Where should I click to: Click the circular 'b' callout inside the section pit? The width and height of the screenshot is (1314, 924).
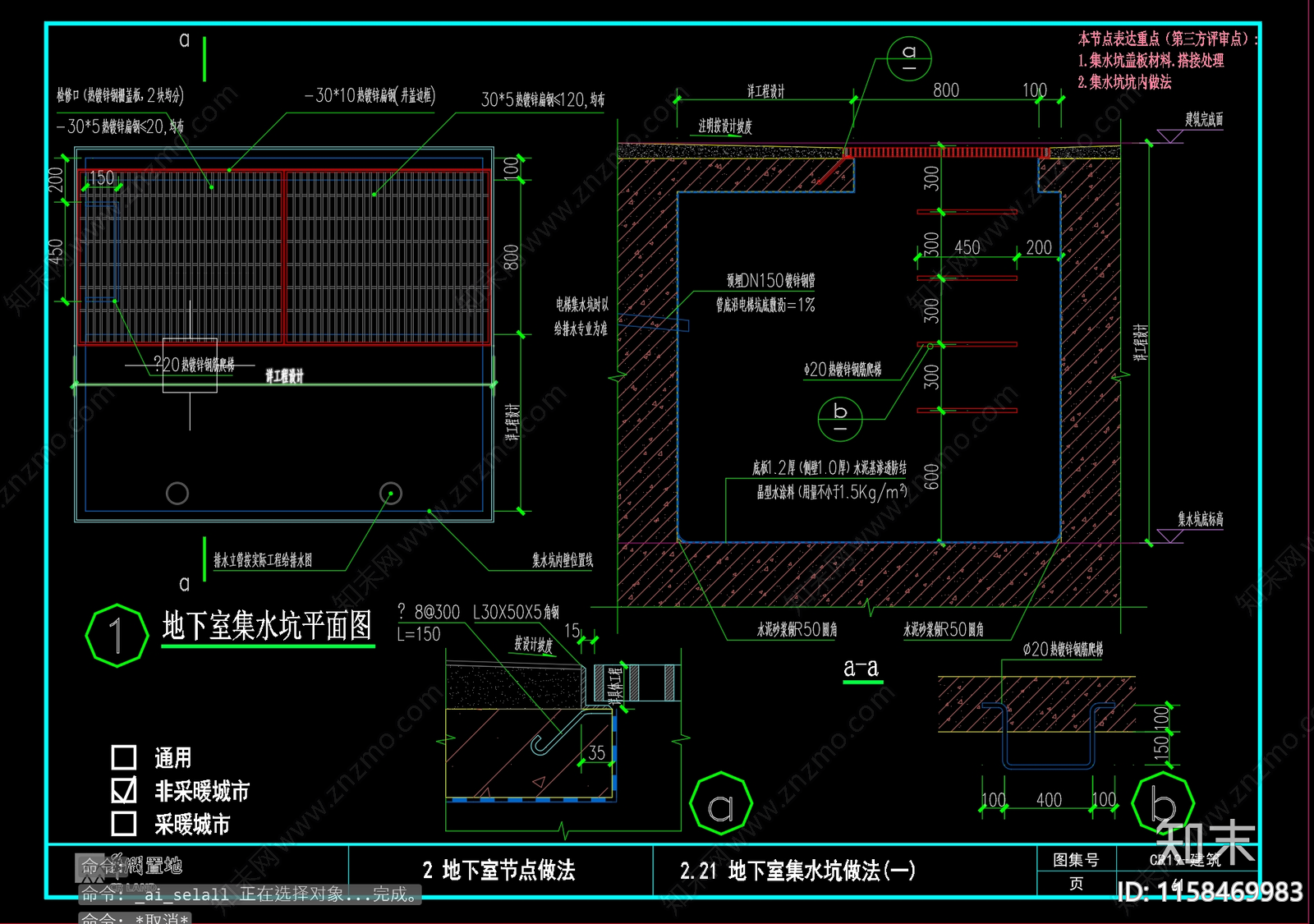pos(840,417)
